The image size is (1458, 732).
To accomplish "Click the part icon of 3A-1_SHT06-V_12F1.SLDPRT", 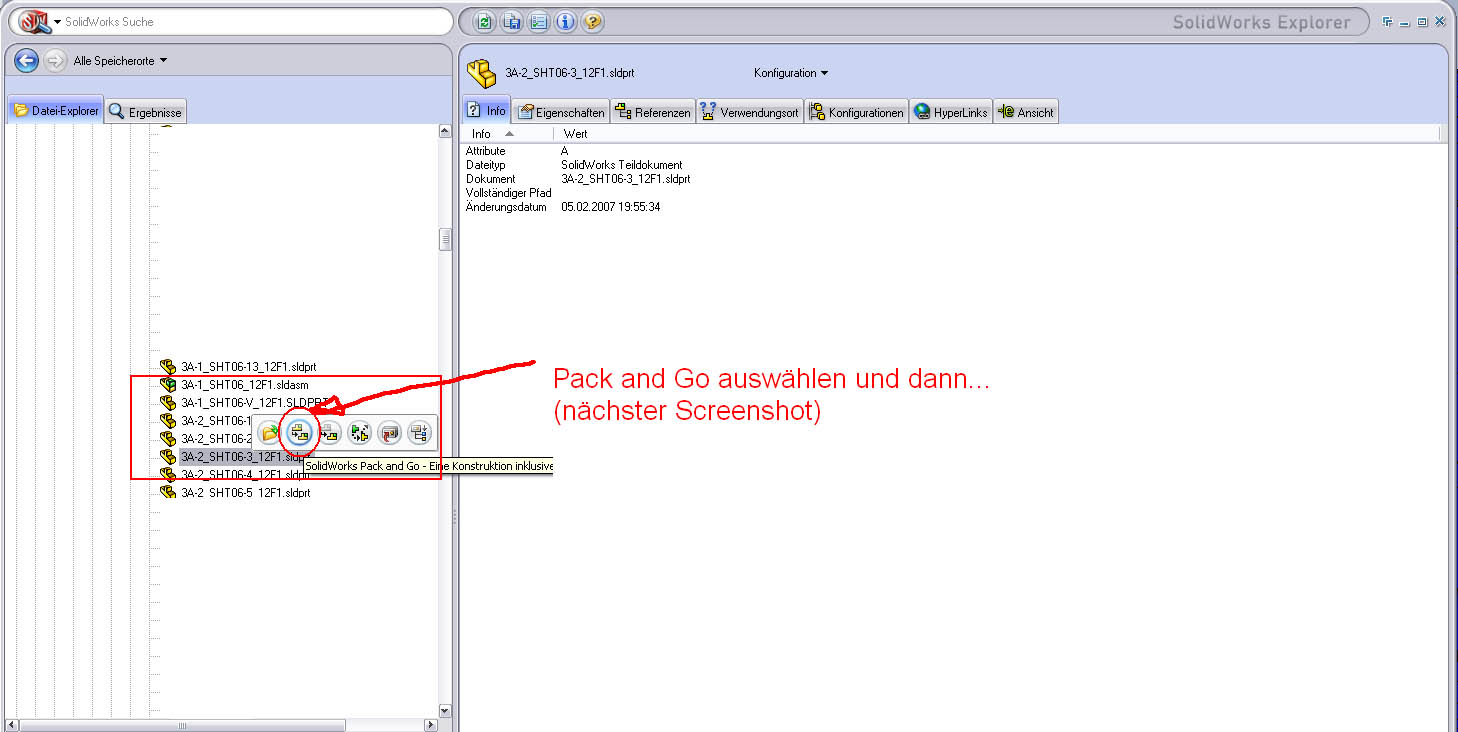I will [x=168, y=402].
